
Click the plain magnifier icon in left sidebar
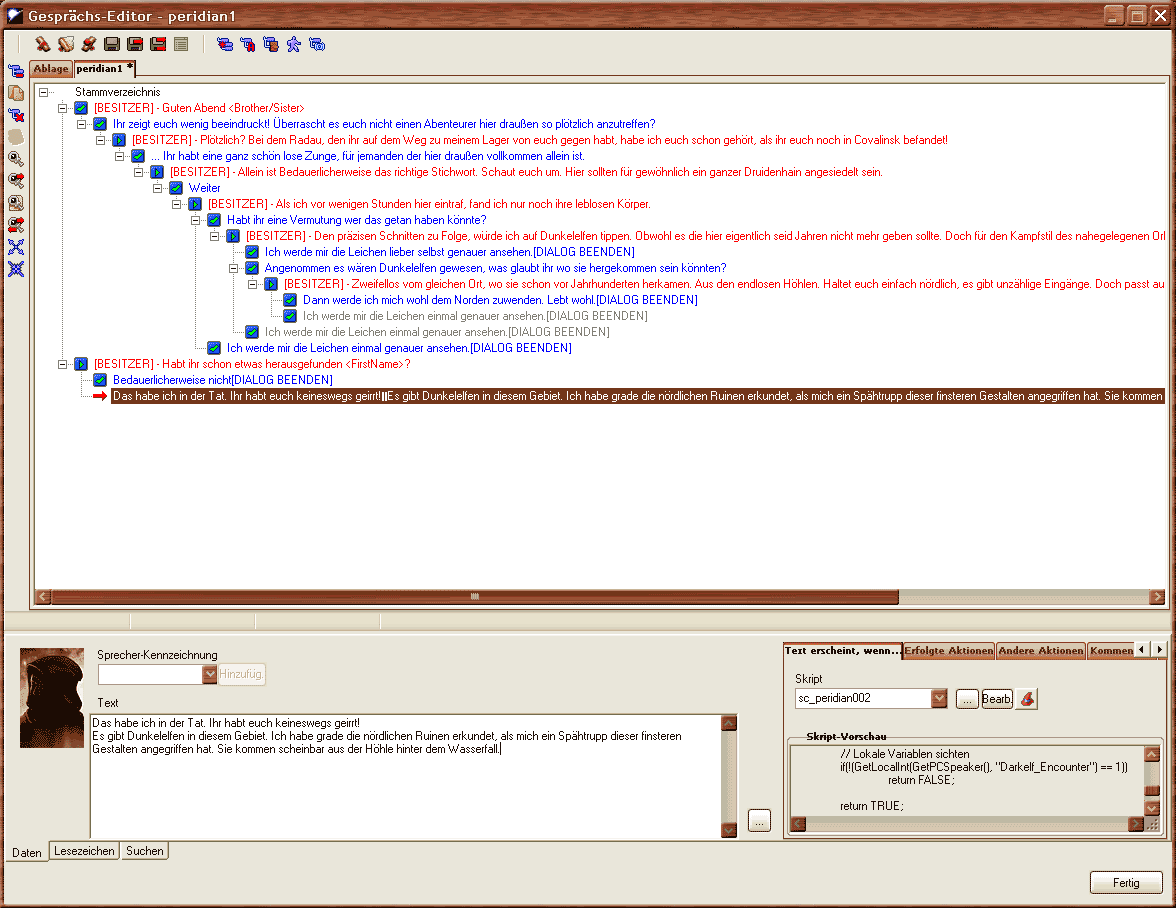16,159
